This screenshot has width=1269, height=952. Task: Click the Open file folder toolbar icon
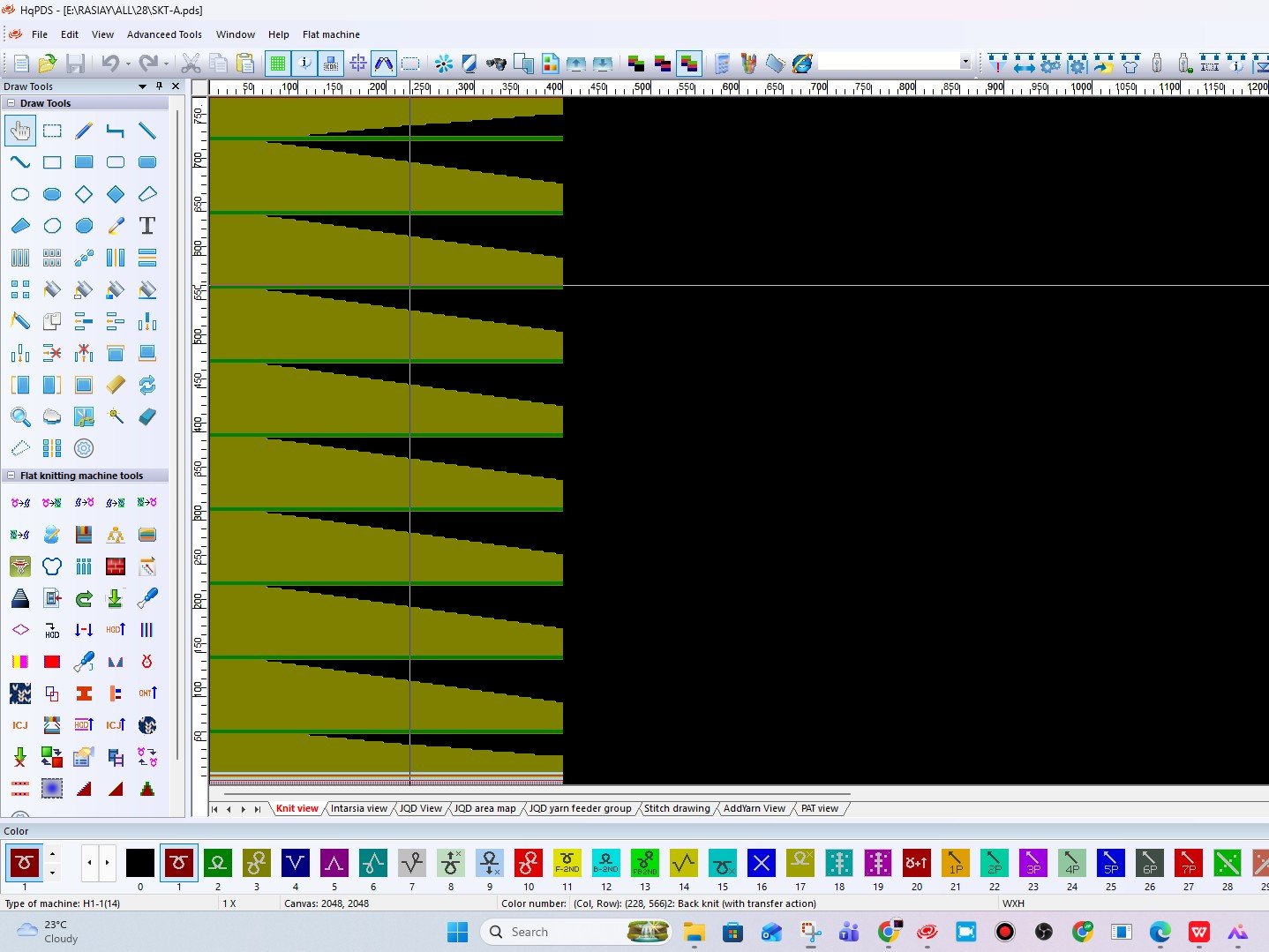(48, 64)
